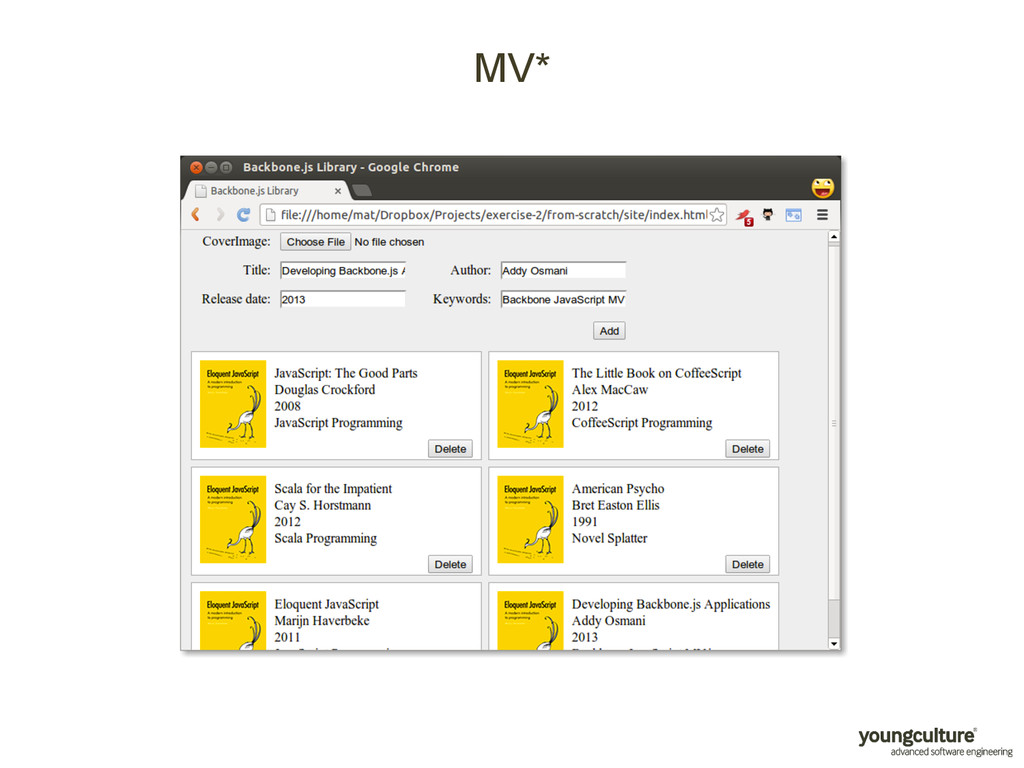
Task: Click the text 'Bret Easton Ellis'
Action: (616, 505)
